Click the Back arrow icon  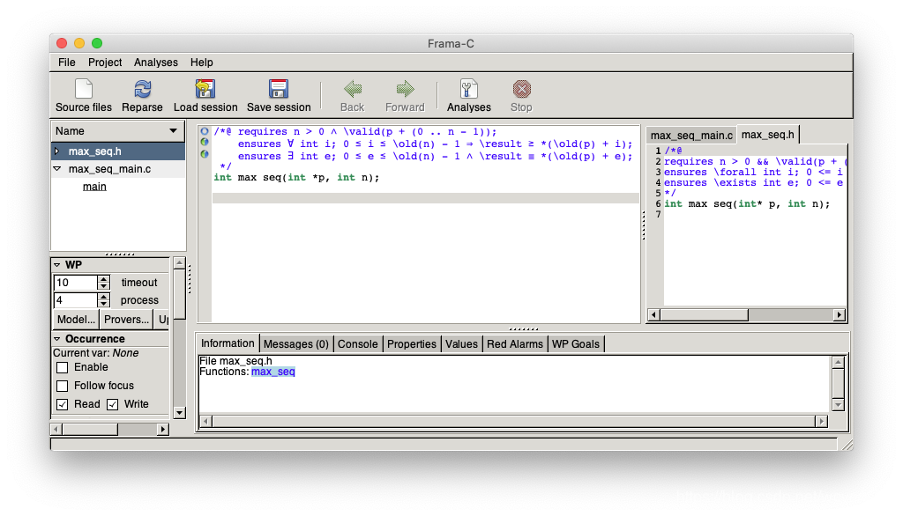pos(352,89)
